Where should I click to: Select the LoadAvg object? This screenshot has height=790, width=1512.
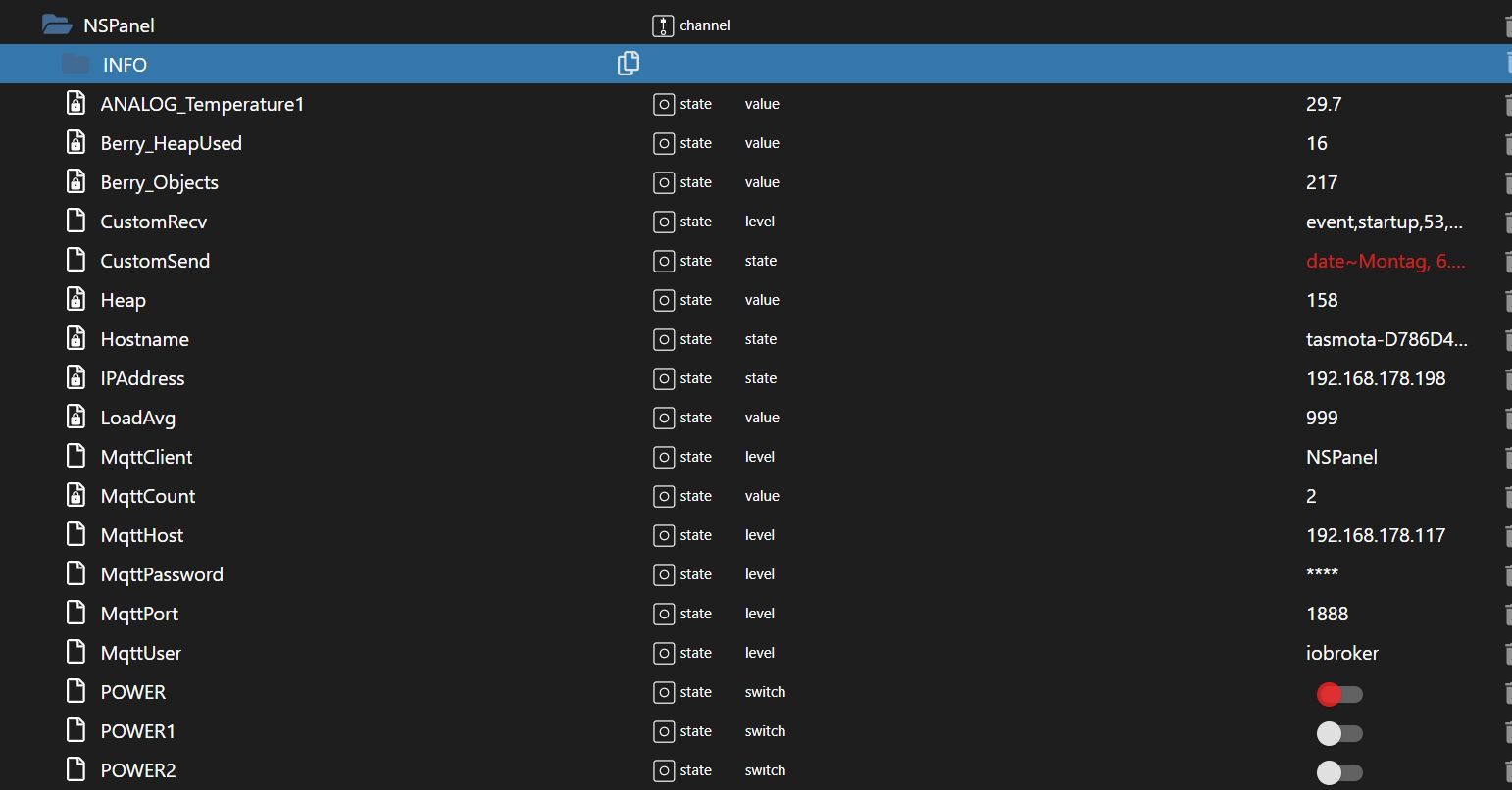click(x=137, y=418)
